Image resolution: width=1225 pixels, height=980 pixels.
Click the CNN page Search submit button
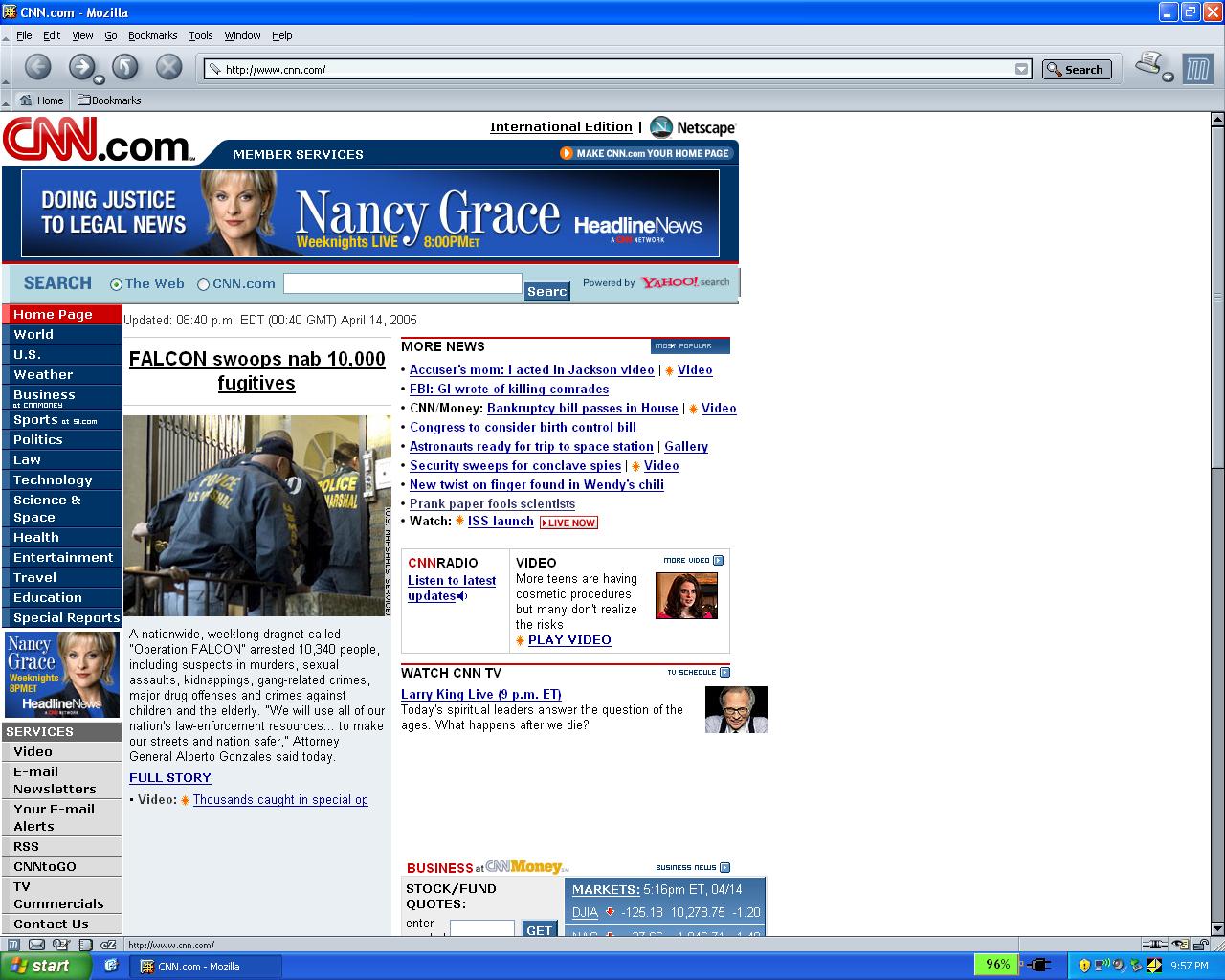546,291
